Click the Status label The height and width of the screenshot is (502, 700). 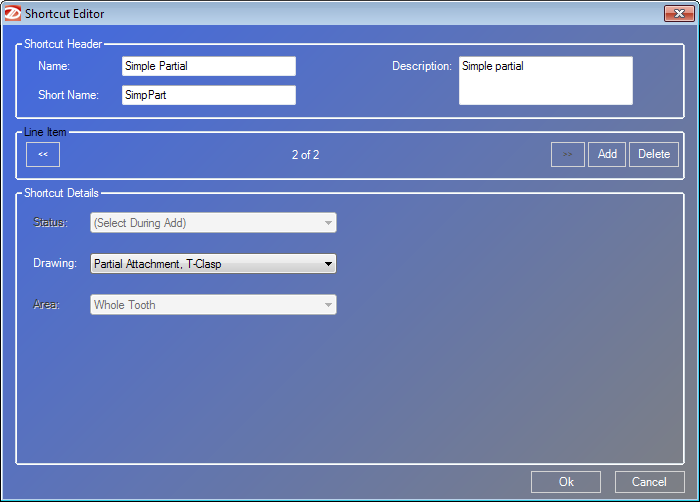(x=50, y=222)
